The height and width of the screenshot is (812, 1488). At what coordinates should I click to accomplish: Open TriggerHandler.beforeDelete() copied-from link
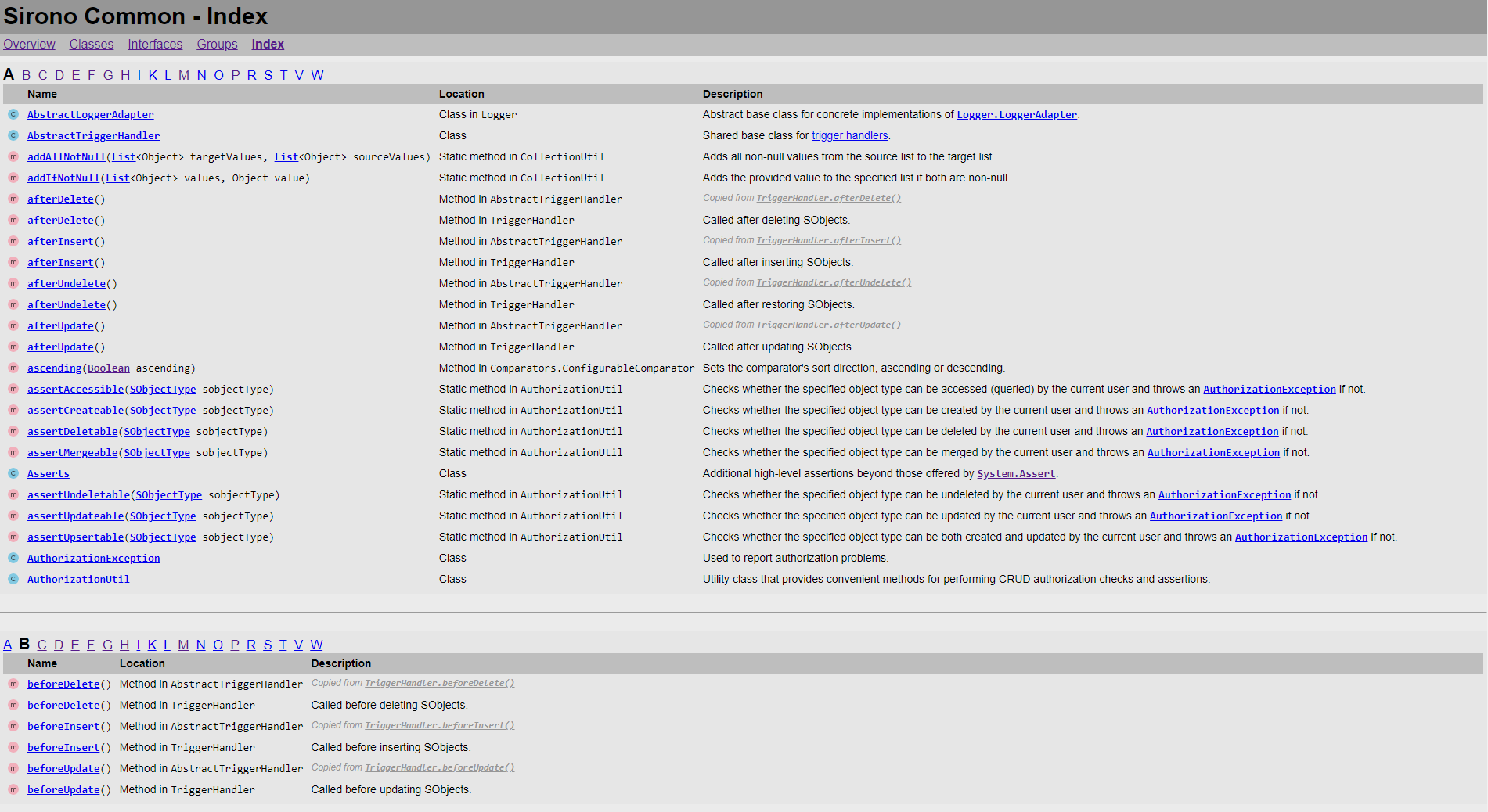[x=440, y=683]
